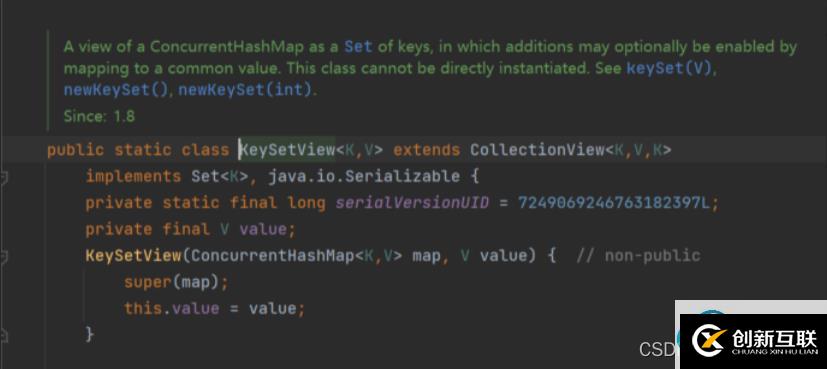This screenshot has width=827, height=369.
Task: Open the newKeySet(int) documentation link
Action: pyautogui.click(x=245, y=90)
